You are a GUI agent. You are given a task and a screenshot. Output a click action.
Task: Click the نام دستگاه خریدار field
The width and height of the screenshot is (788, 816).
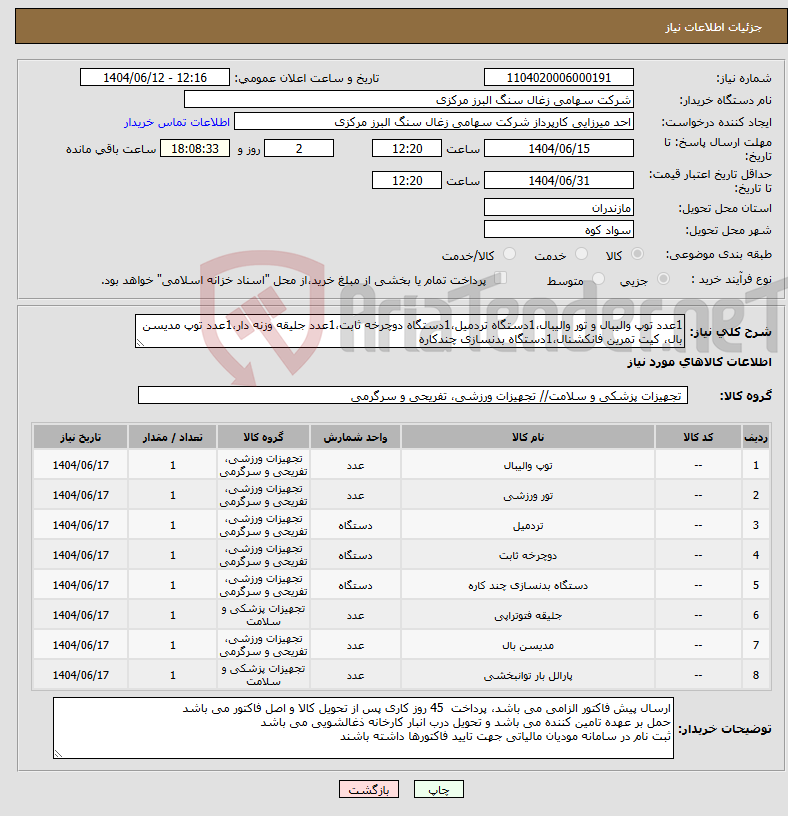[x=409, y=100]
